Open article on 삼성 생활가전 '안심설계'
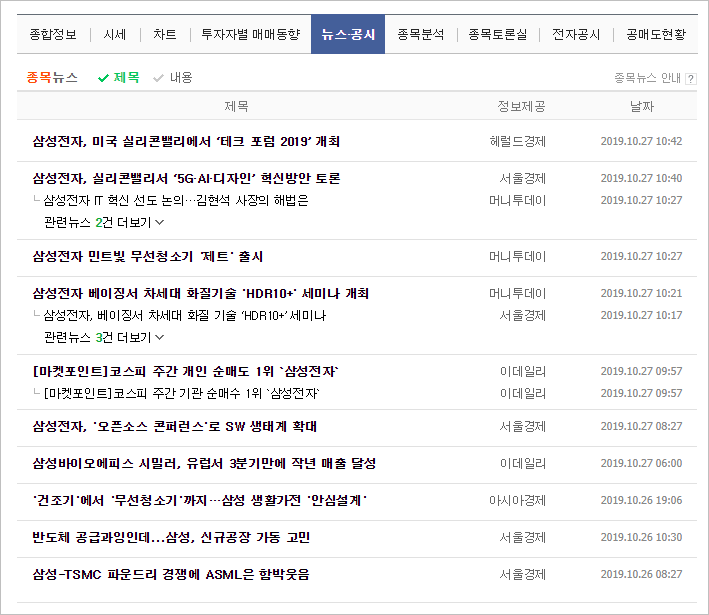The image size is (709, 615). (199, 501)
